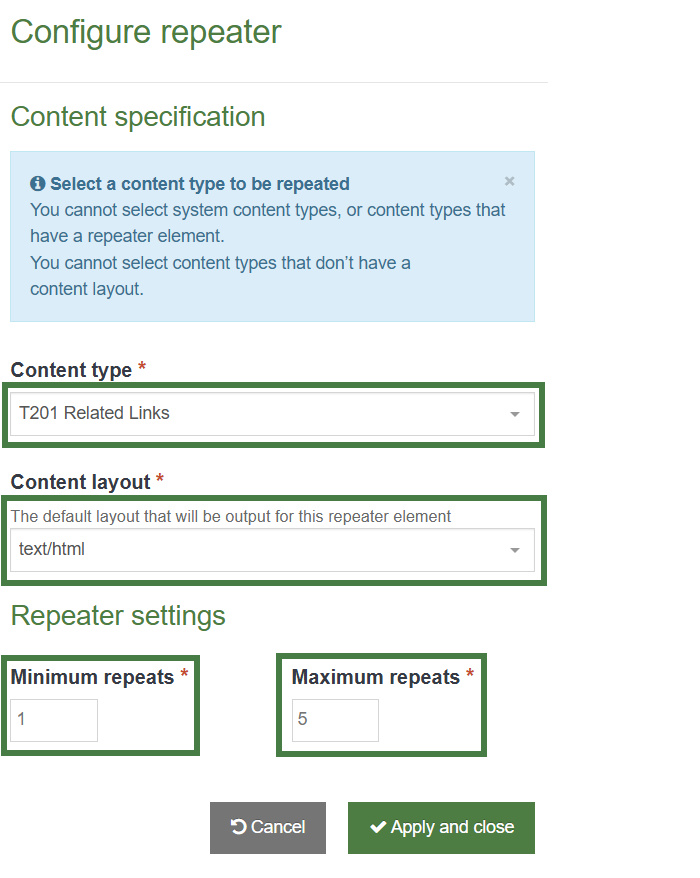
Task: Click the caret icon on Content layout dropdown
Action: pyautogui.click(x=515, y=549)
